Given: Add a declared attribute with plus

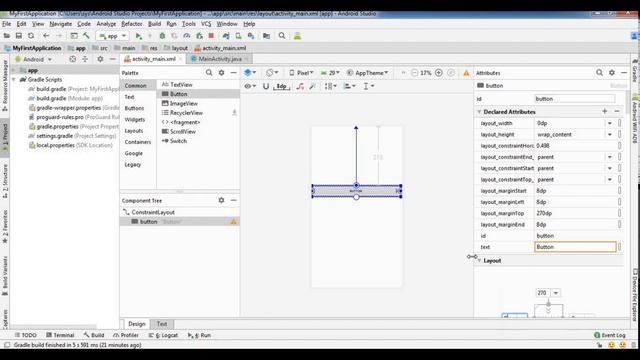Looking at the screenshot, I should tap(604, 111).
